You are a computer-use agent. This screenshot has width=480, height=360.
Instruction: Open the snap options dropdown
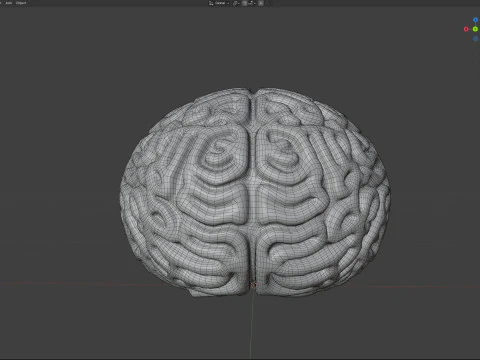coord(252,3)
